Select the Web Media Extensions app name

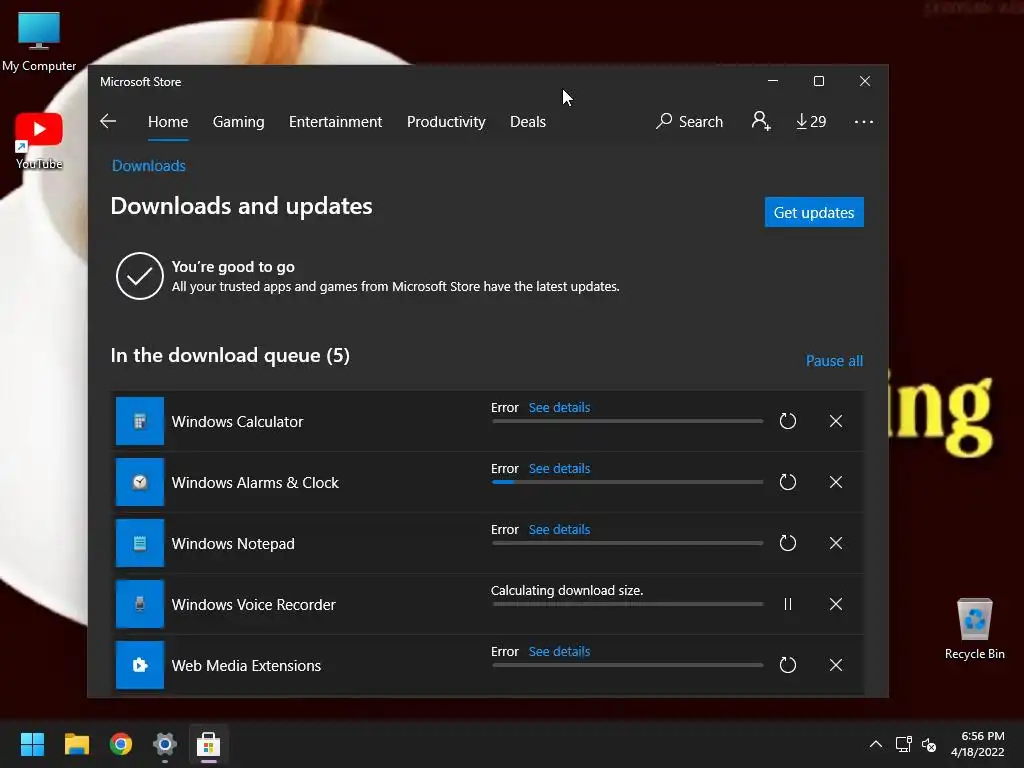point(246,665)
